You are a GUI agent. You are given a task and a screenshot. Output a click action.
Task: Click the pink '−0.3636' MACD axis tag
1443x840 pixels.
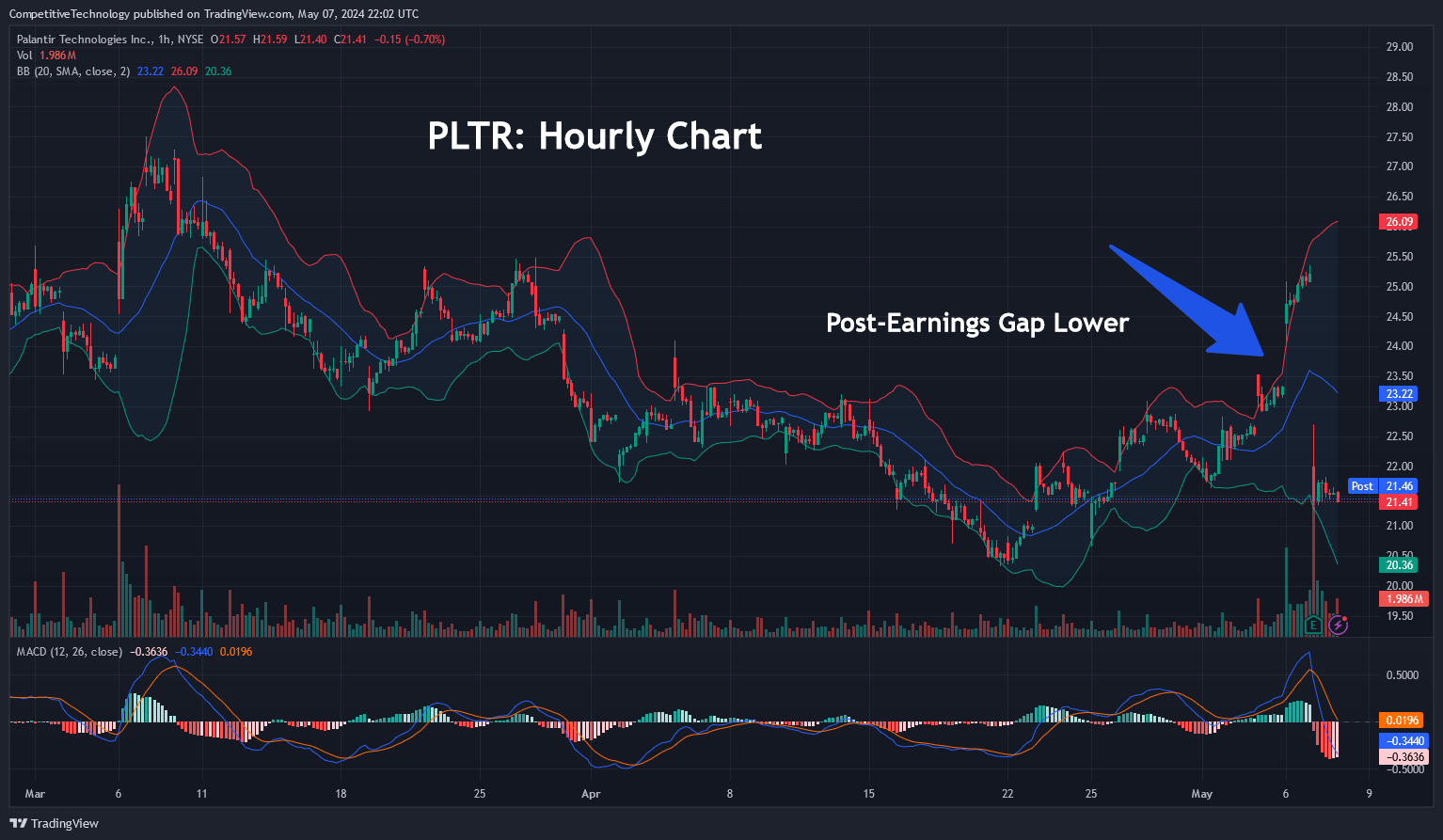[x=1403, y=757]
